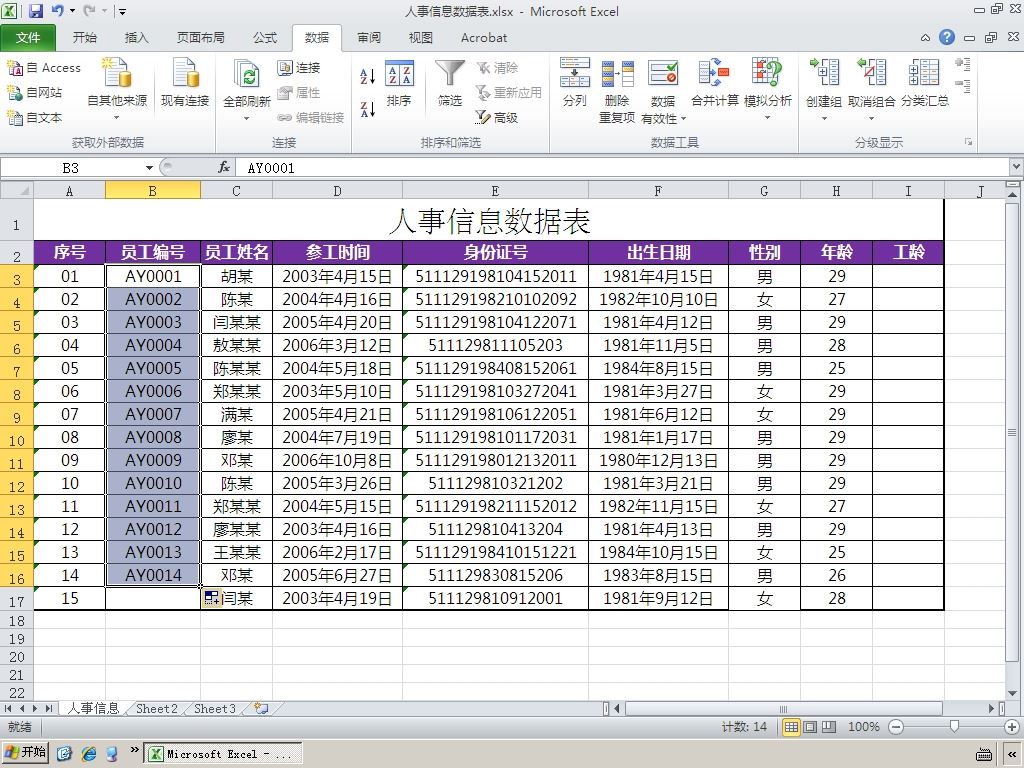Screen dimensions: 1024x768
Task: Expand 创建组 dropdown arrow
Action: coord(824,119)
